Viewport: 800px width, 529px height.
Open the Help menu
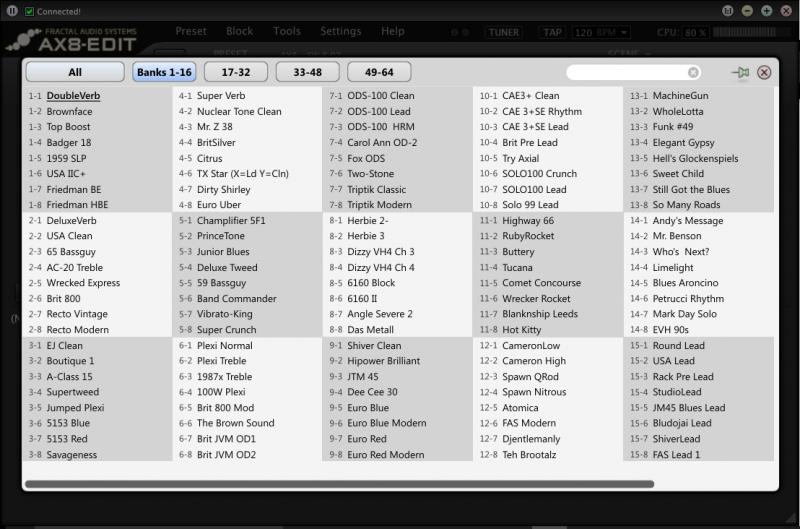point(393,31)
